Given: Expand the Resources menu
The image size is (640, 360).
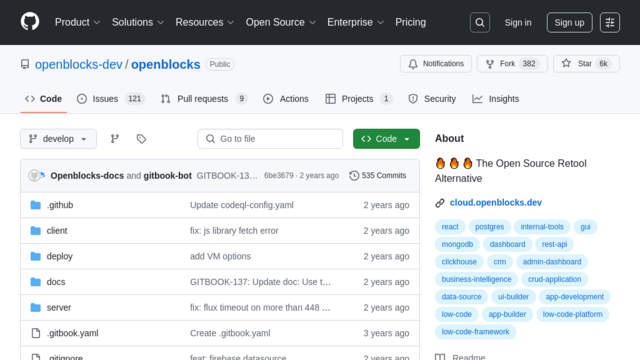Looking at the screenshot, I should tap(204, 22).
